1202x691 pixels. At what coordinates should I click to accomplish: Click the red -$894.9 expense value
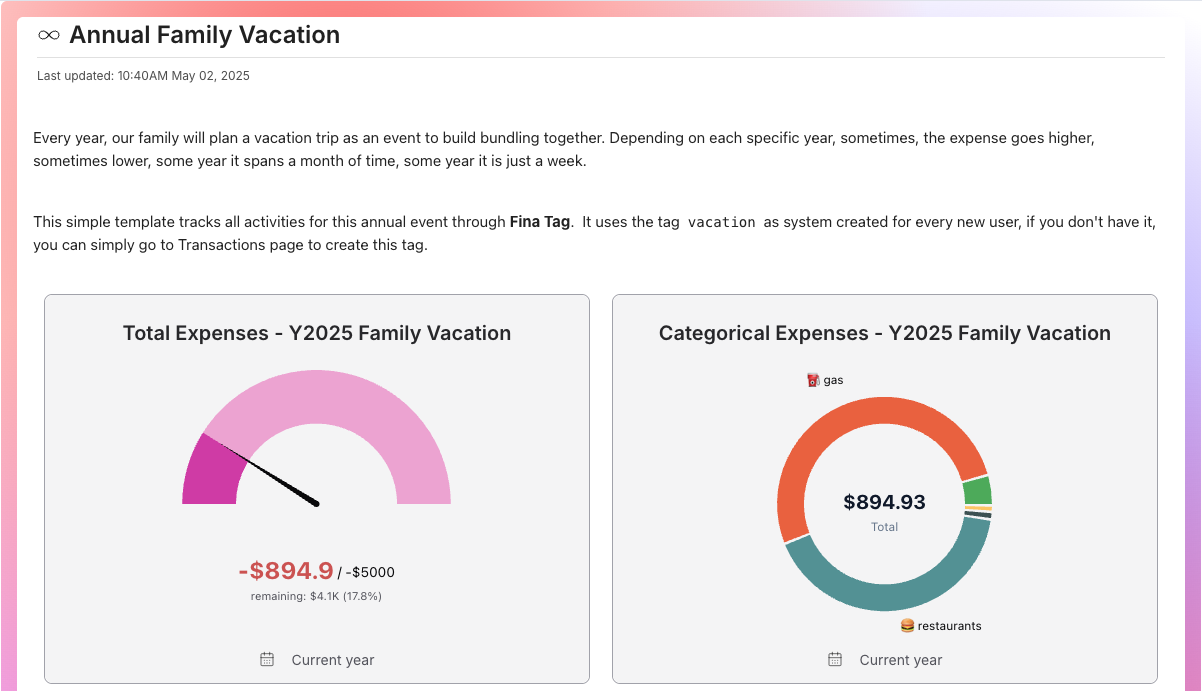[285, 570]
